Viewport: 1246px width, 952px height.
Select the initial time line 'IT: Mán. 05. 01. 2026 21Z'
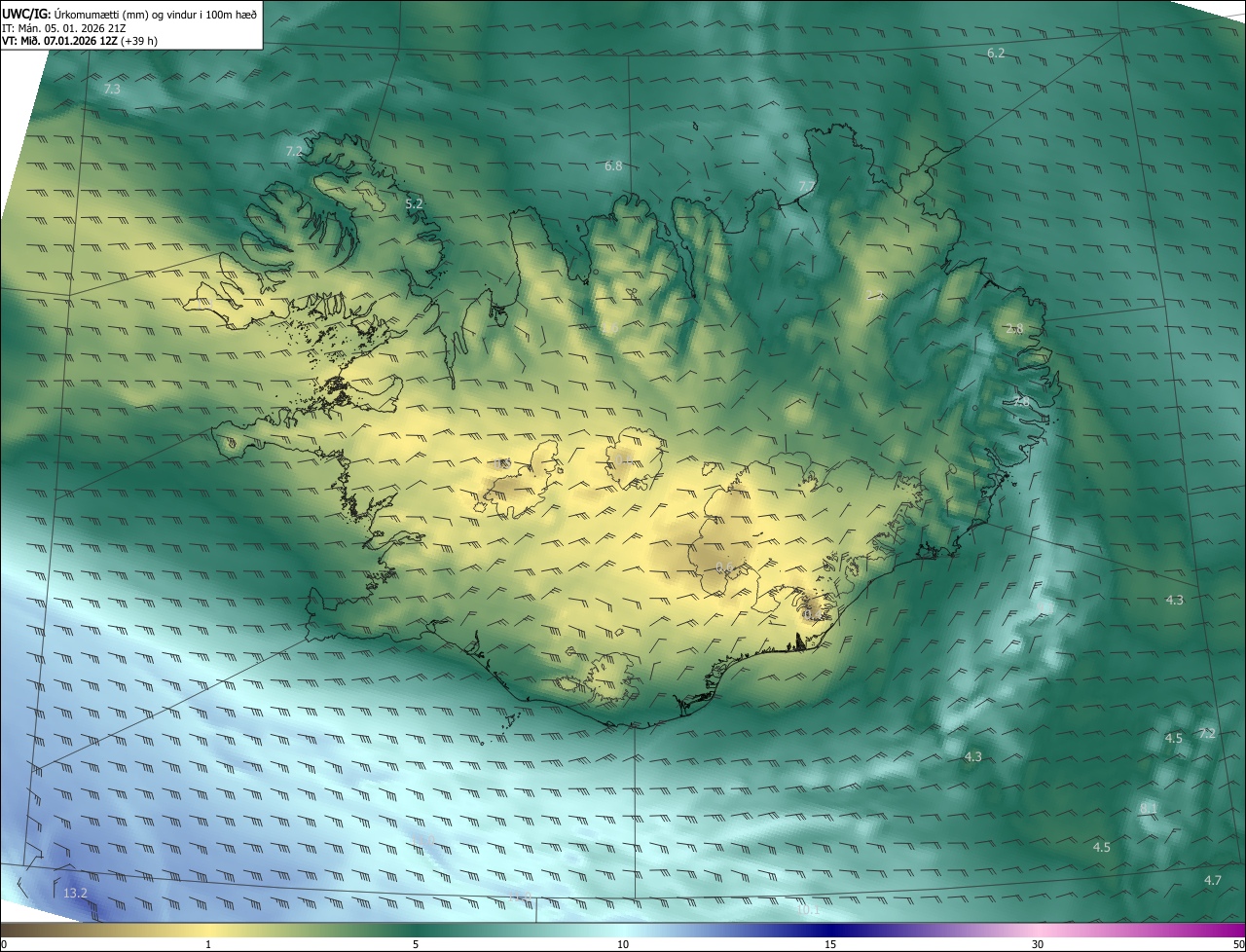coord(65,27)
